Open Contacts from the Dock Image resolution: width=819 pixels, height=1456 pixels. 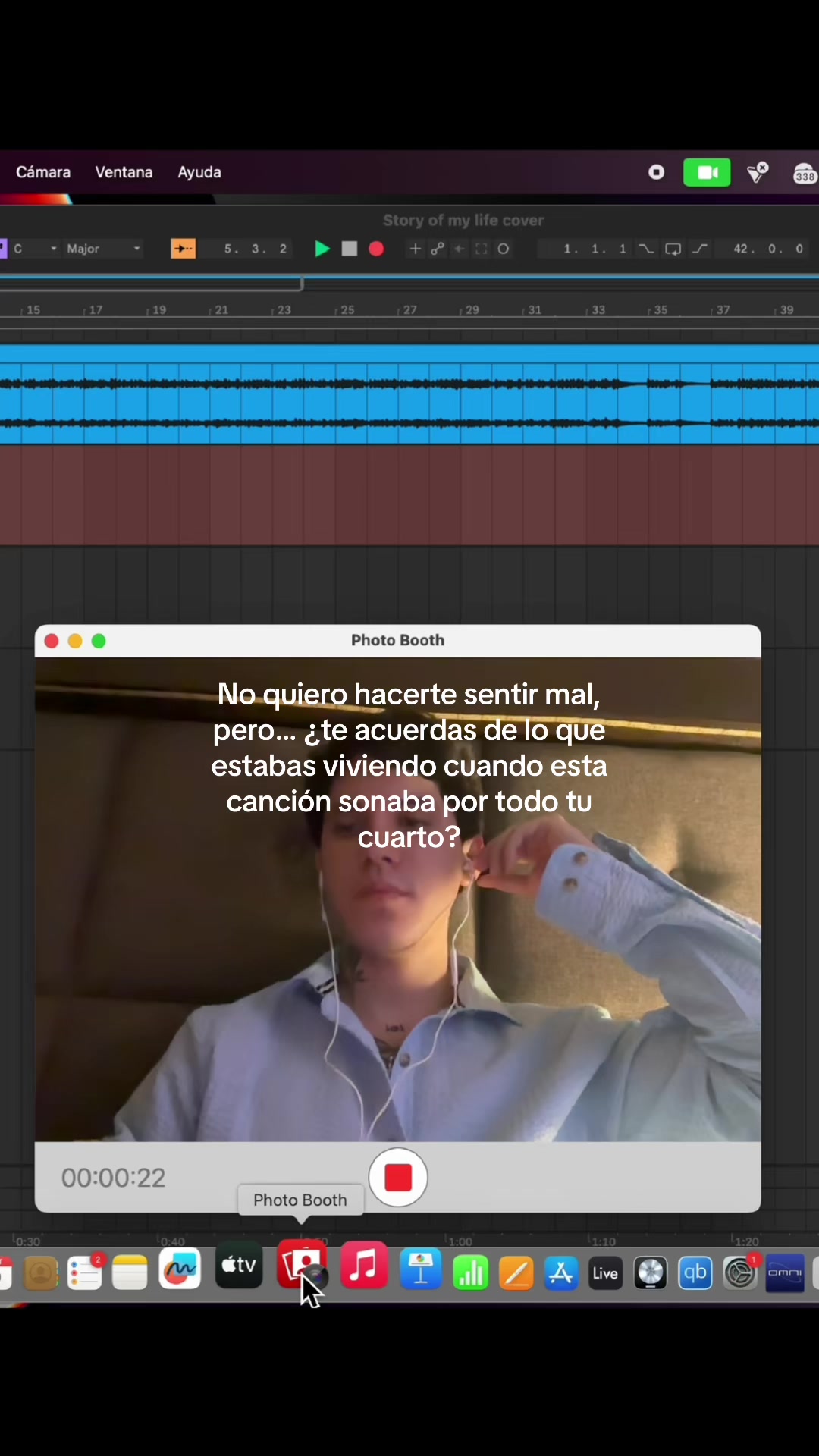tap(41, 1273)
